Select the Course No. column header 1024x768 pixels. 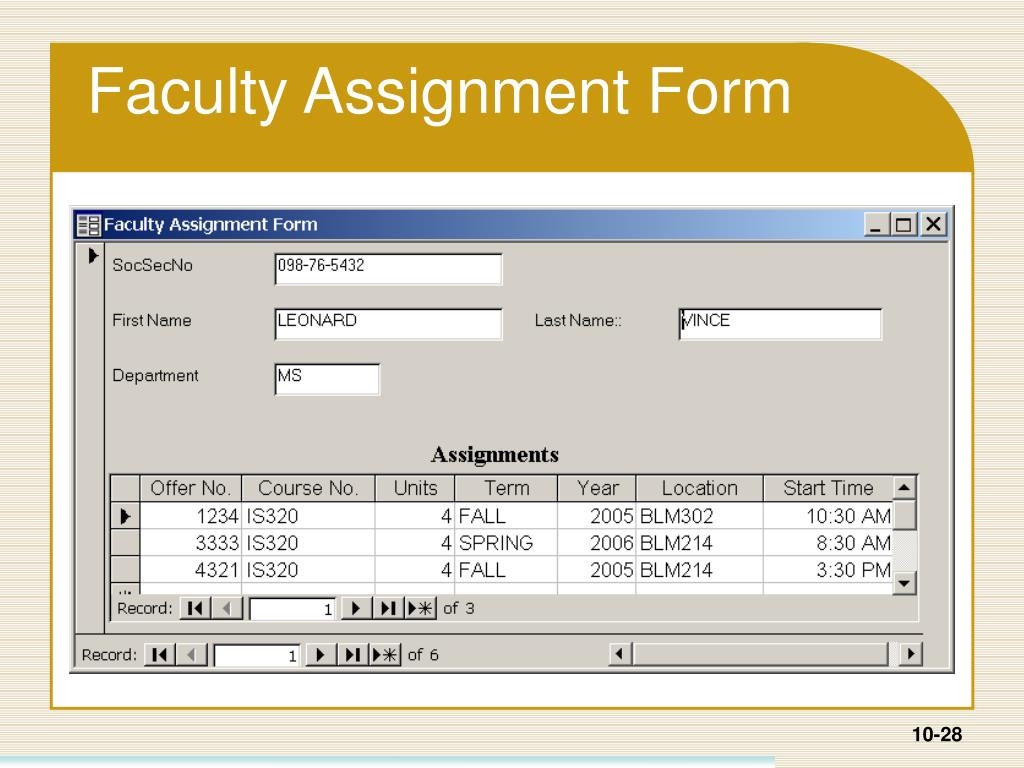[x=308, y=488]
